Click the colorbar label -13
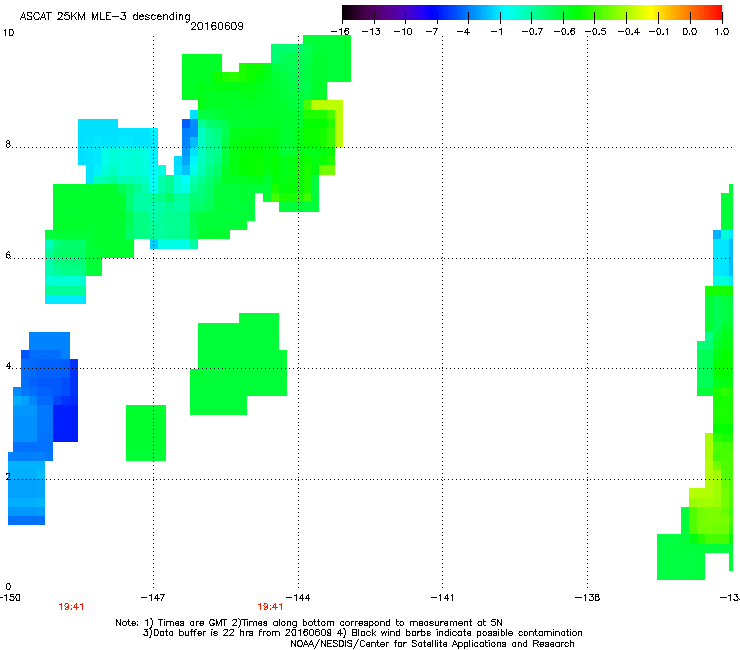The width and height of the screenshot is (740, 650). point(371,32)
